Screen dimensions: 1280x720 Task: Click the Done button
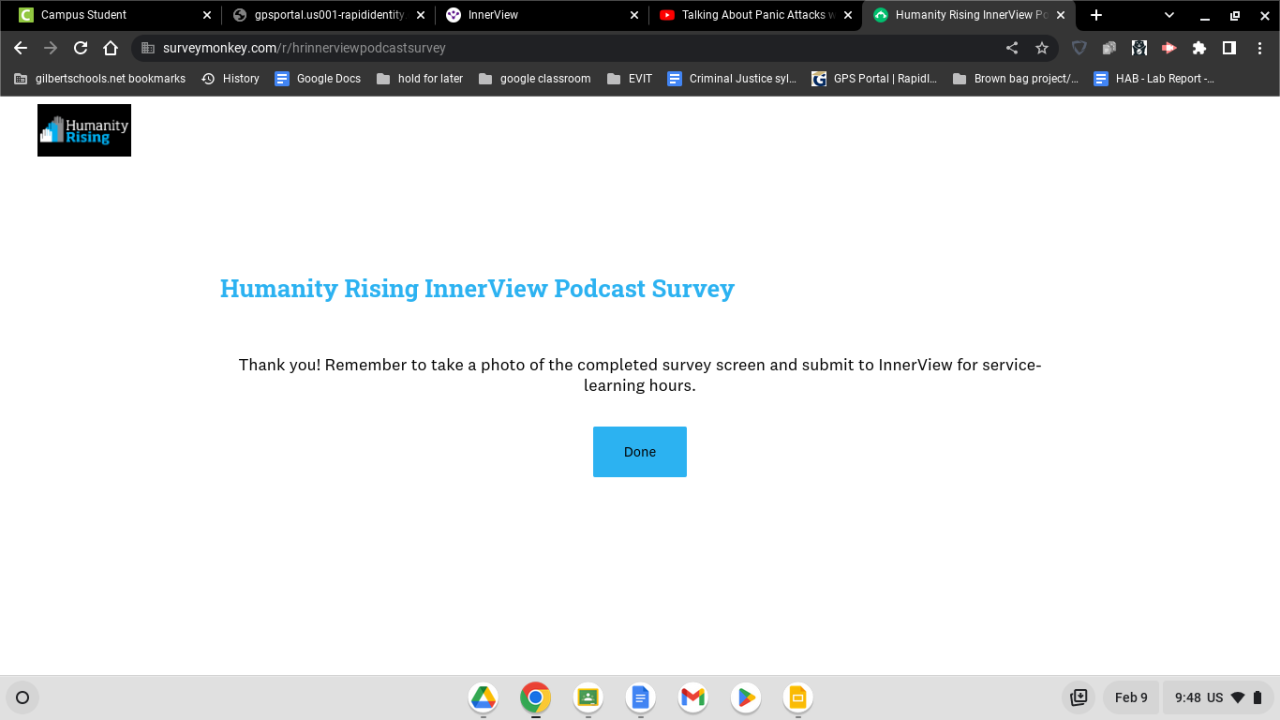[640, 452]
